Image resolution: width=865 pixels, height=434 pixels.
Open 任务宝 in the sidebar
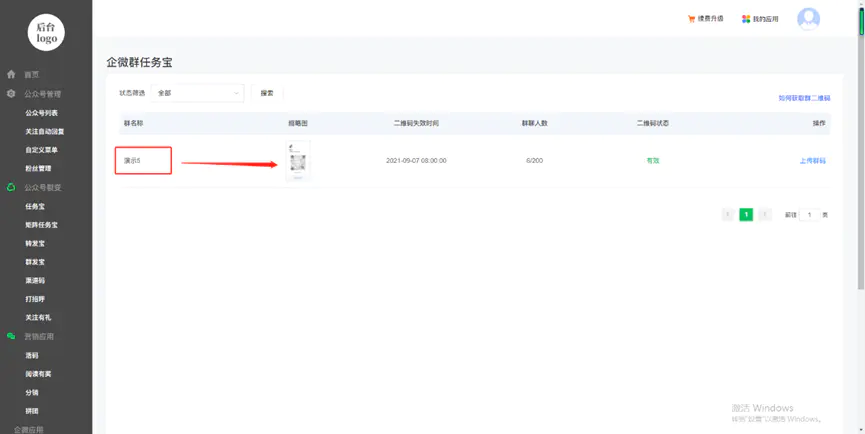(x=35, y=206)
